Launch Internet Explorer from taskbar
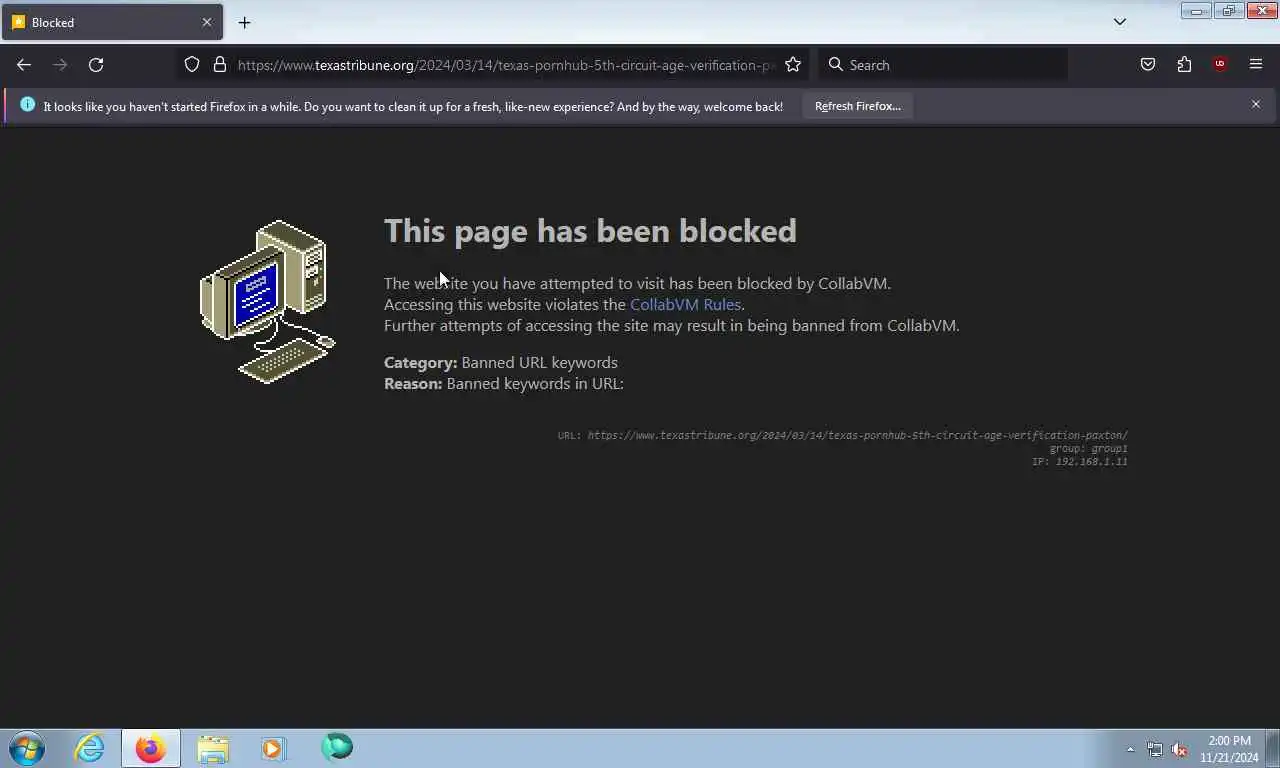The width and height of the screenshot is (1280, 768). tap(89, 748)
